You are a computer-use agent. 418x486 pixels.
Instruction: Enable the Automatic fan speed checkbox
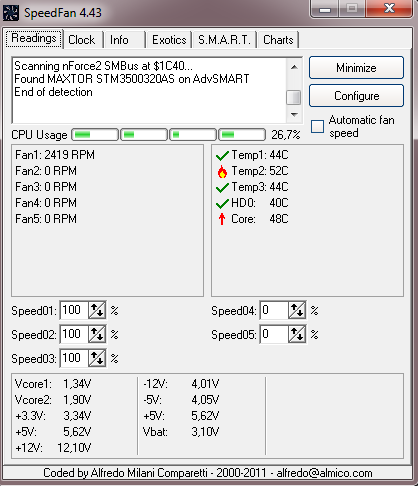tap(317, 127)
